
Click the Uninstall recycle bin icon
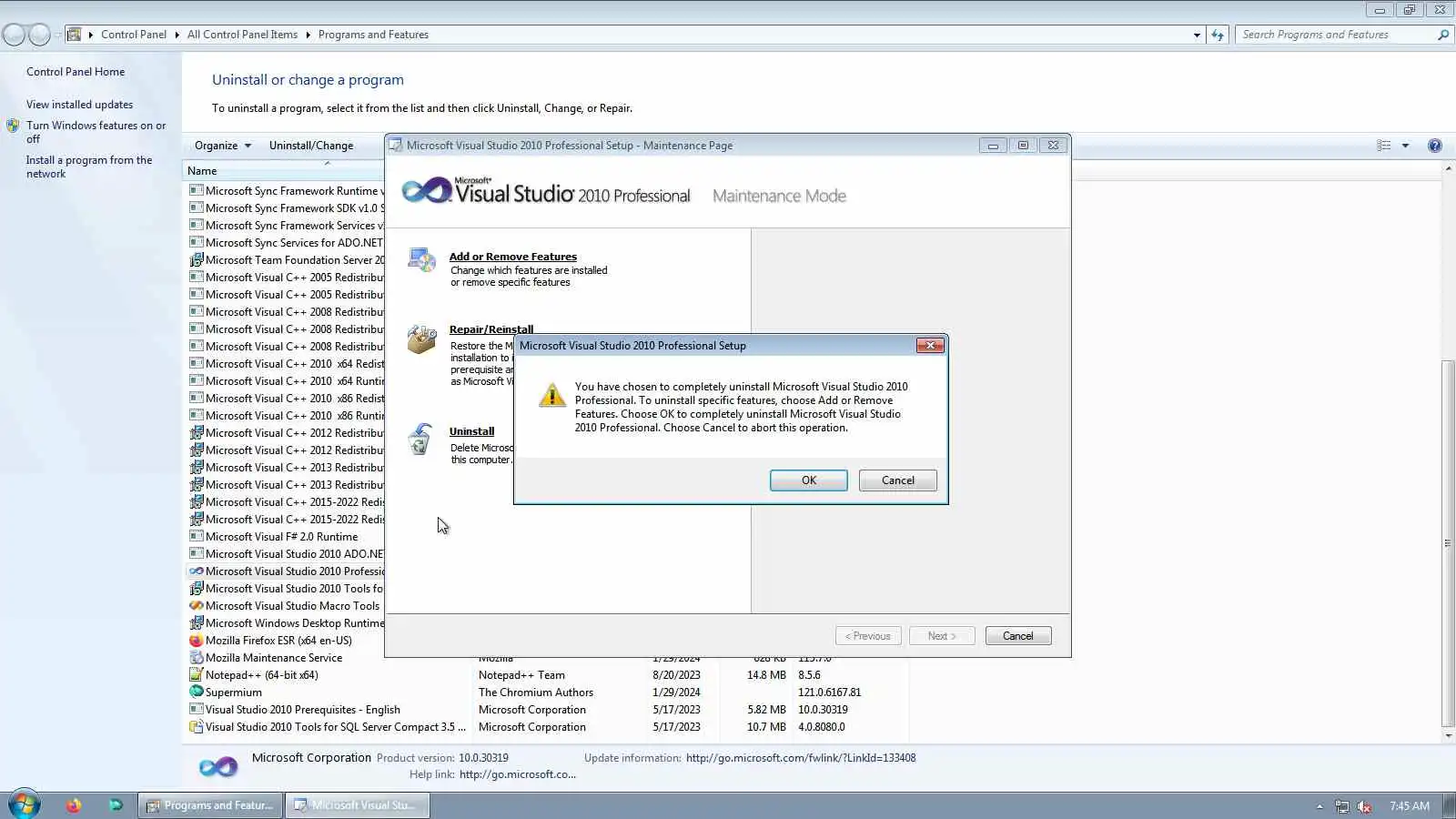(420, 439)
